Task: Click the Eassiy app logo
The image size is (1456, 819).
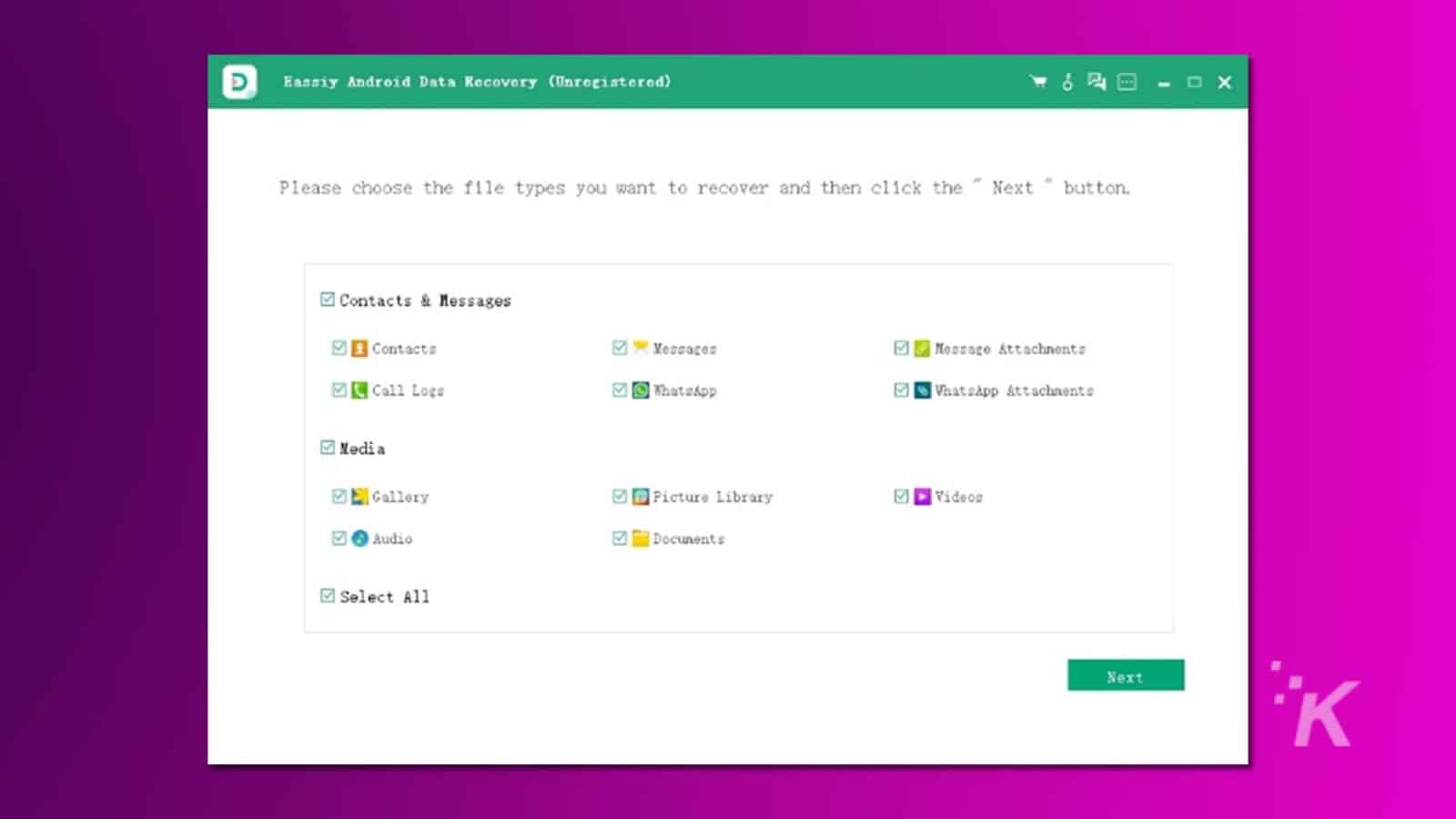Action: click(239, 82)
